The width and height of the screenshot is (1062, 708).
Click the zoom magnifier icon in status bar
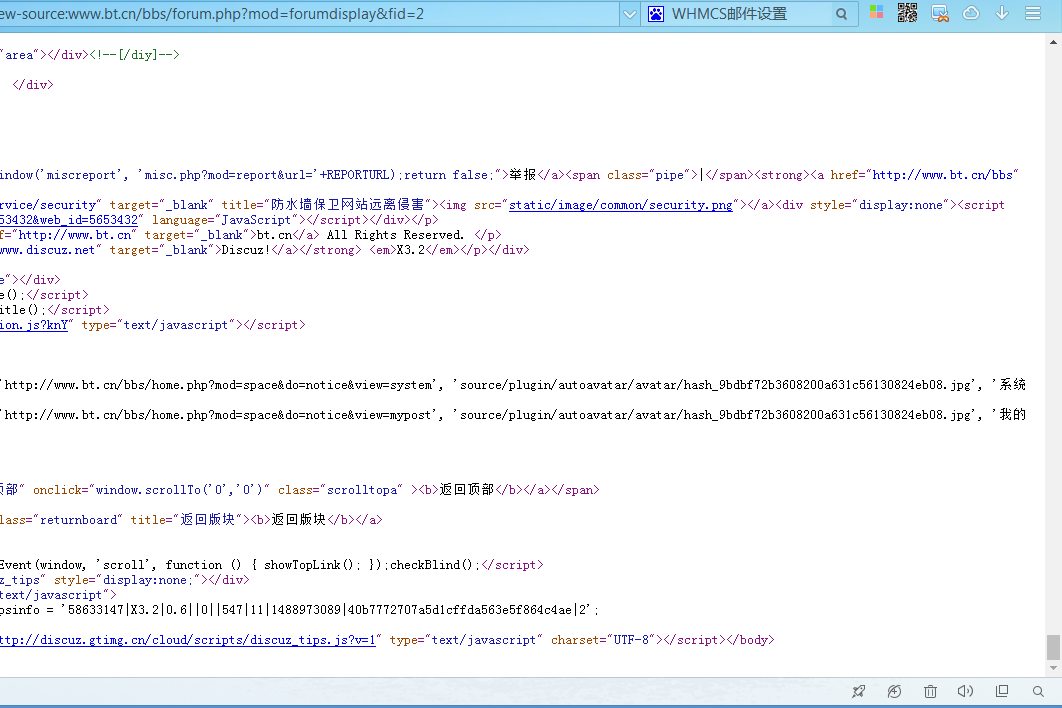tap(1038, 691)
